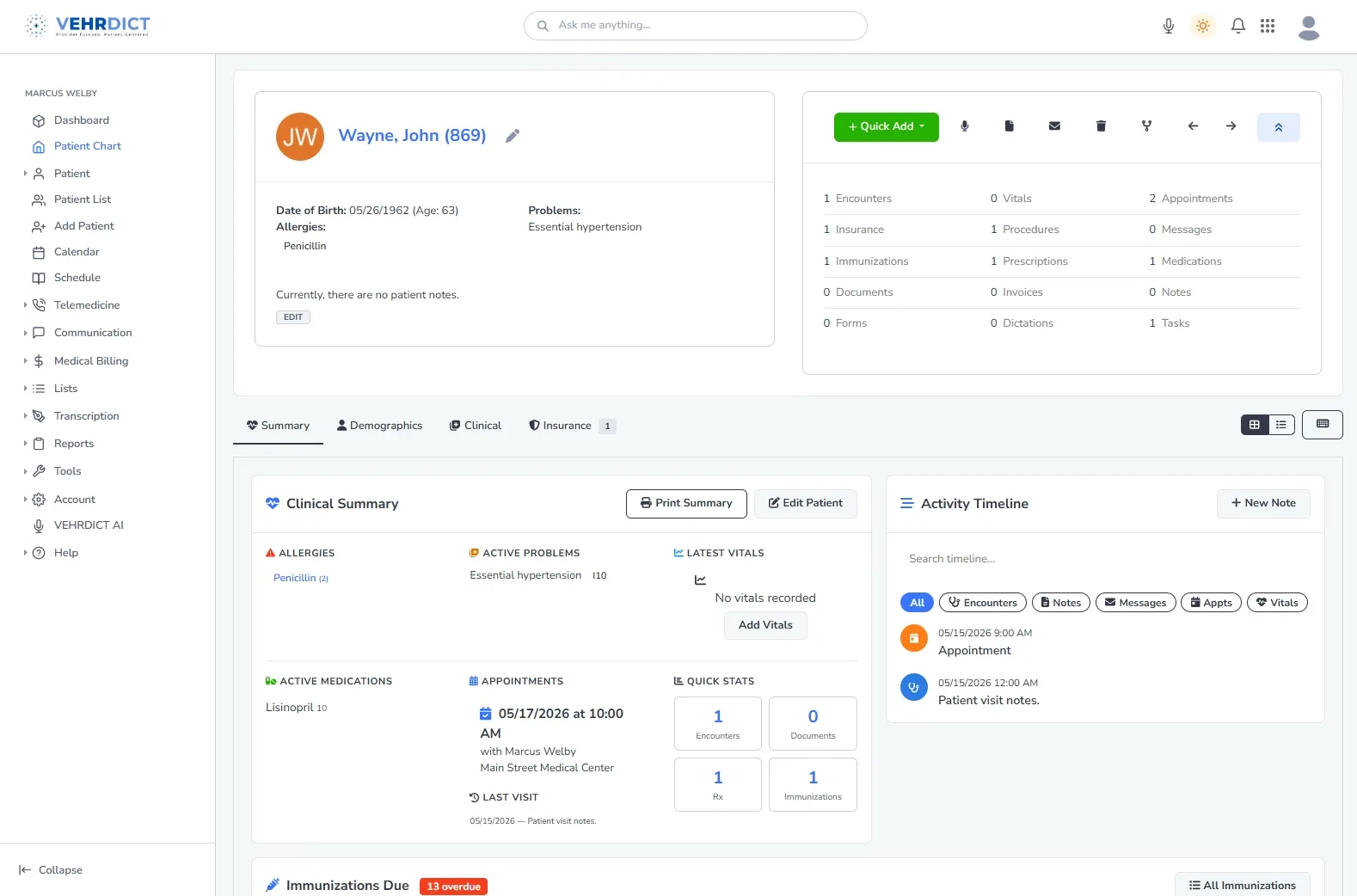Click Add Vitals button
This screenshot has height=896, width=1357.
click(765, 625)
